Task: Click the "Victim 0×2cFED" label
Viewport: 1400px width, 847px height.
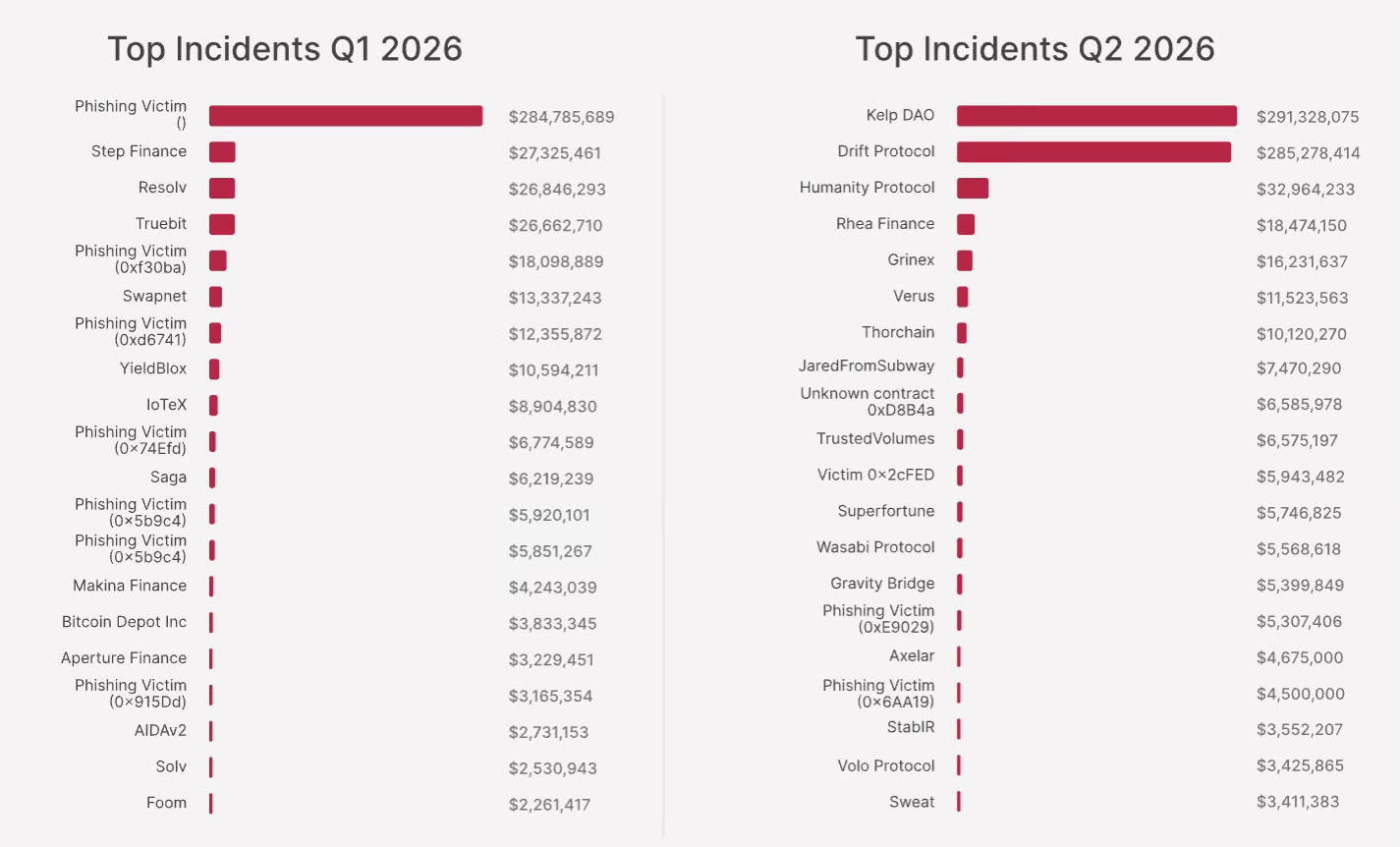Action: 876,476
